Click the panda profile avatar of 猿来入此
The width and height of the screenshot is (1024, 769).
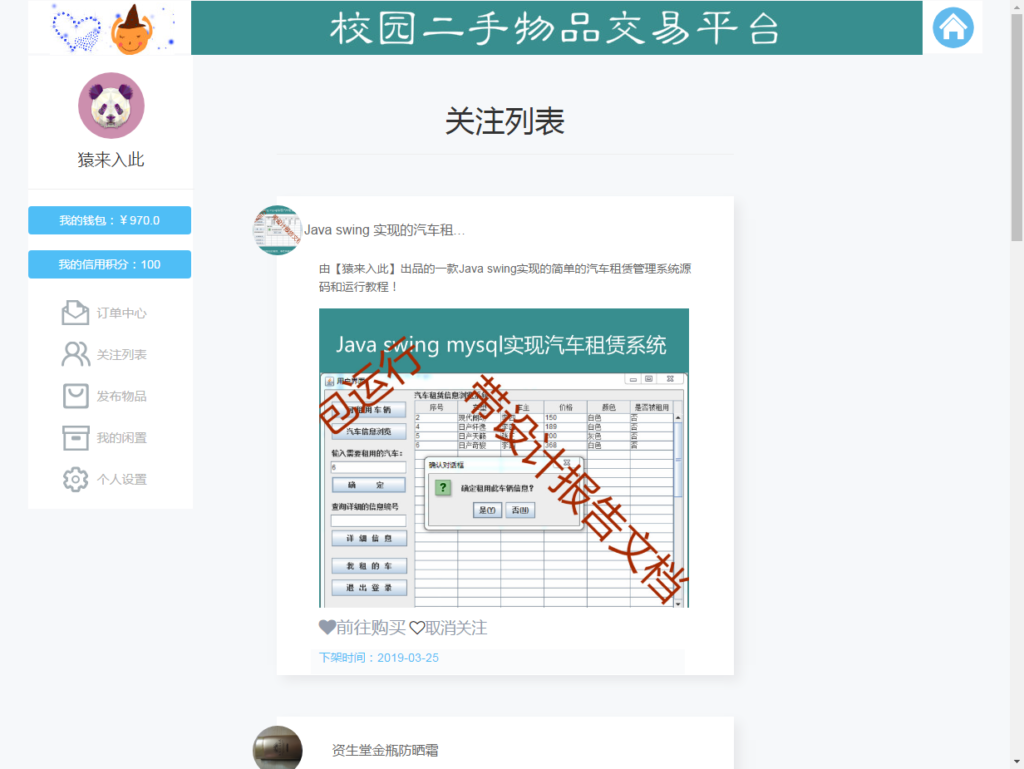click(109, 105)
